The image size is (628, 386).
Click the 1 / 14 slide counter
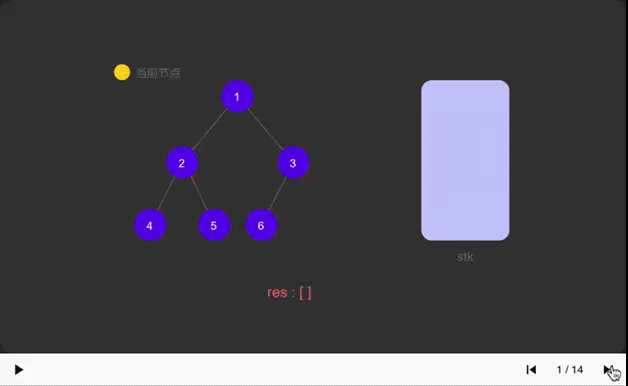pos(570,370)
